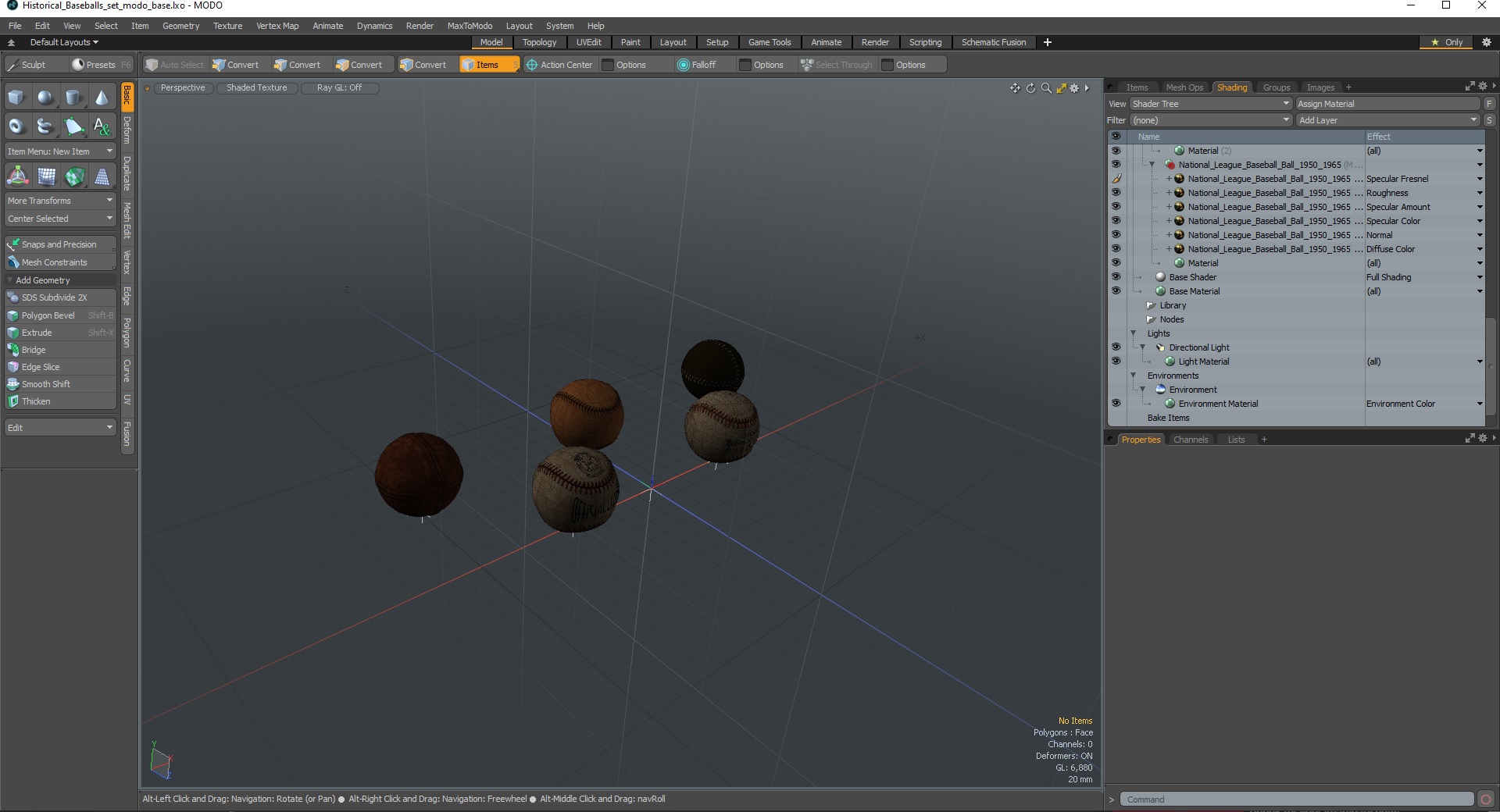Select the Torus primitive tool
1500x812 pixels.
tap(16, 126)
